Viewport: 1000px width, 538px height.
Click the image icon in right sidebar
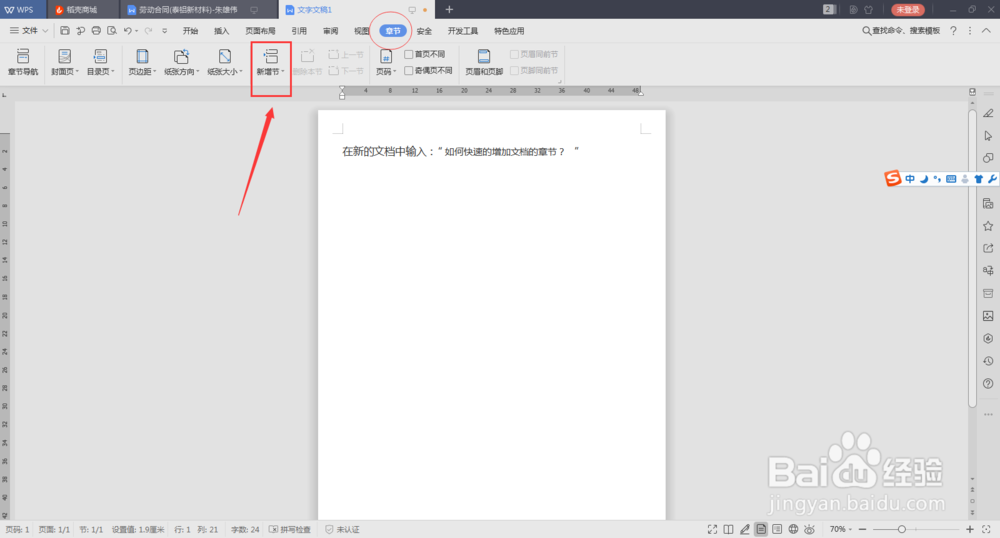click(x=988, y=316)
